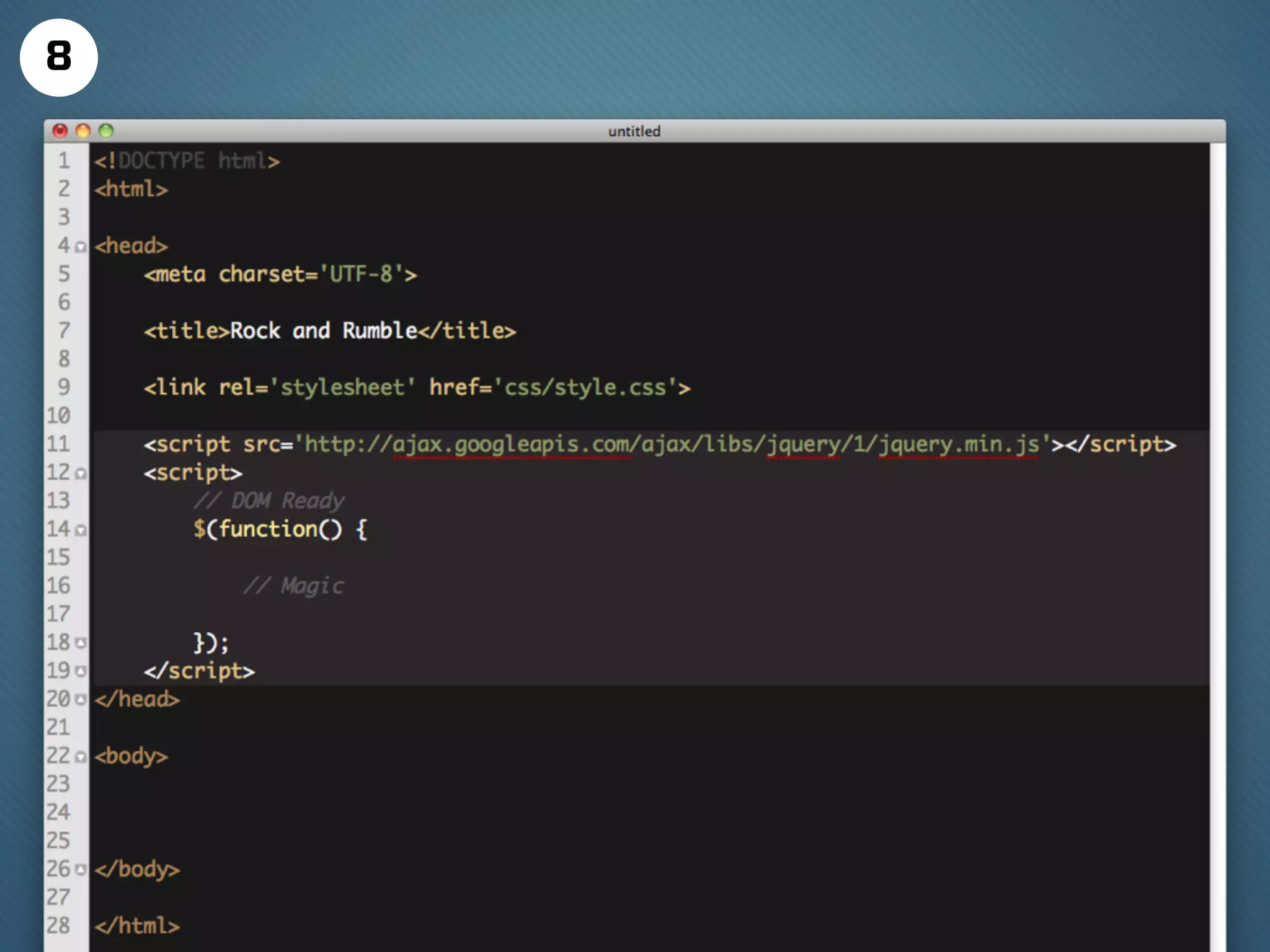Click the end-fold marker on line 18
The width and height of the screenshot is (1270, 952).
[x=81, y=643]
